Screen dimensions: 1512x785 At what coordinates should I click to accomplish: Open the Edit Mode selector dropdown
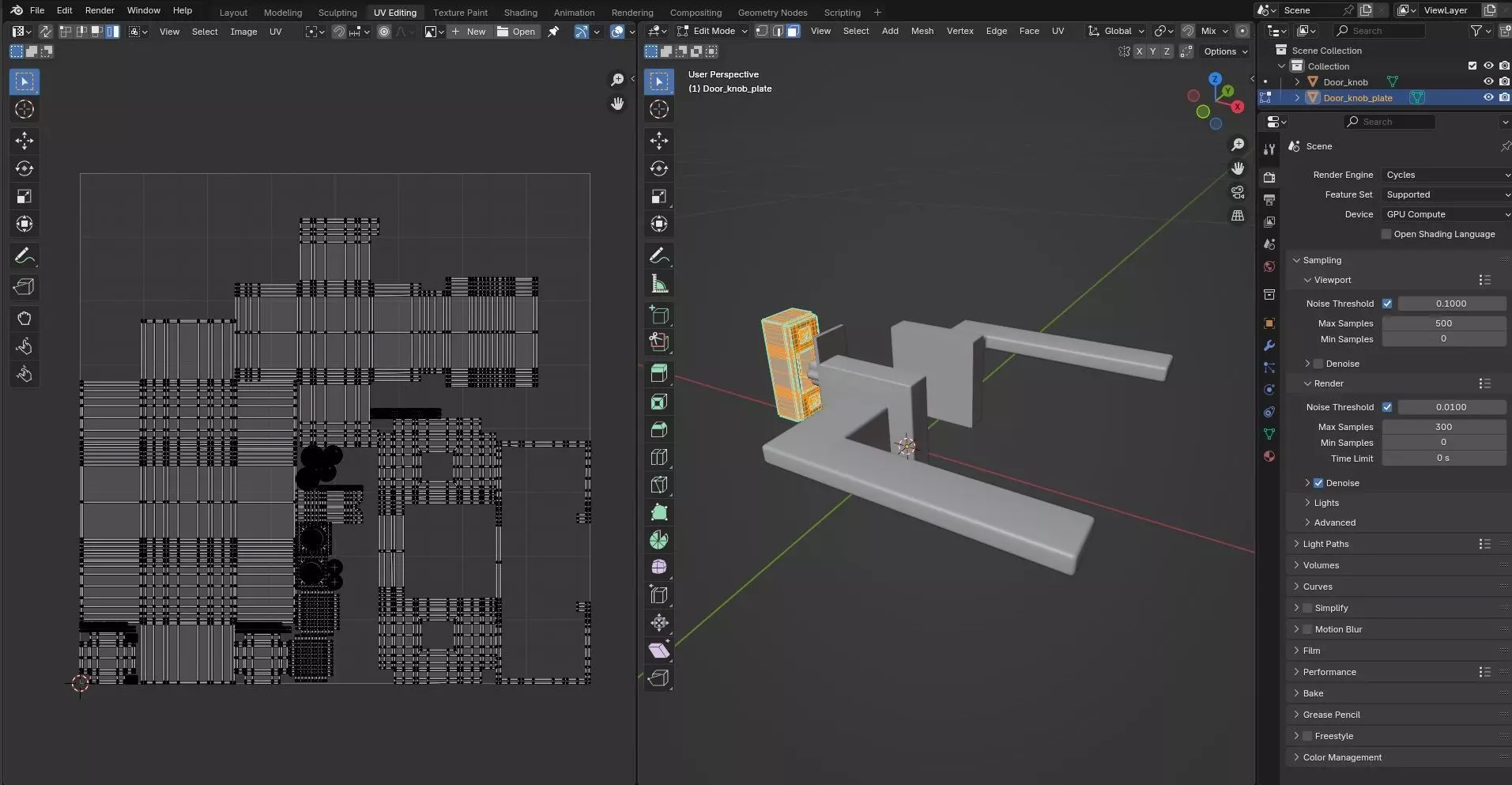click(712, 31)
